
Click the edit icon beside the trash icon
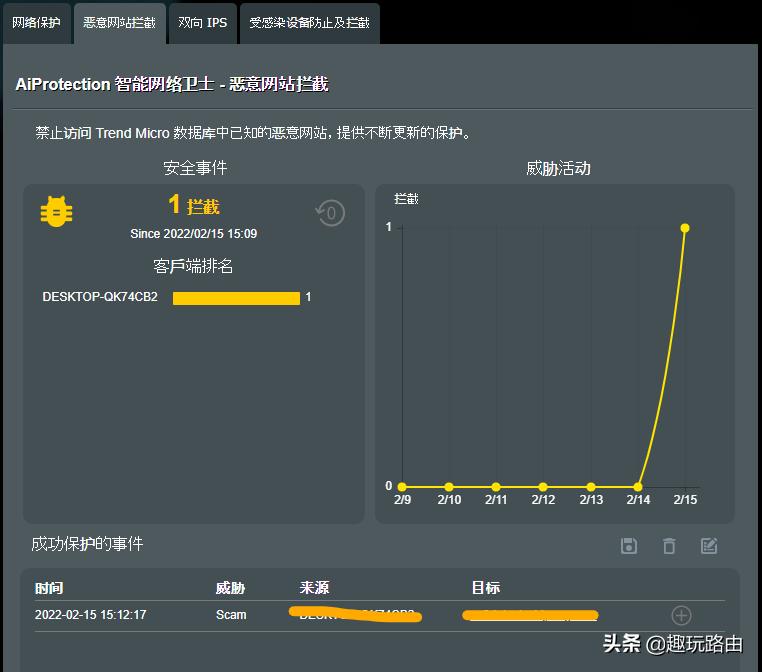pyautogui.click(x=709, y=546)
